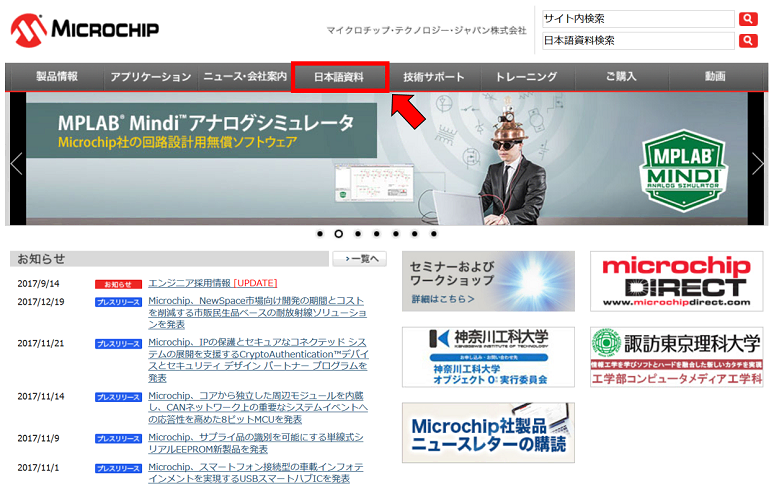Click the プレスリリース tag for 2017/11/1
Viewport: 774px width, 488px height.
pos(118,468)
